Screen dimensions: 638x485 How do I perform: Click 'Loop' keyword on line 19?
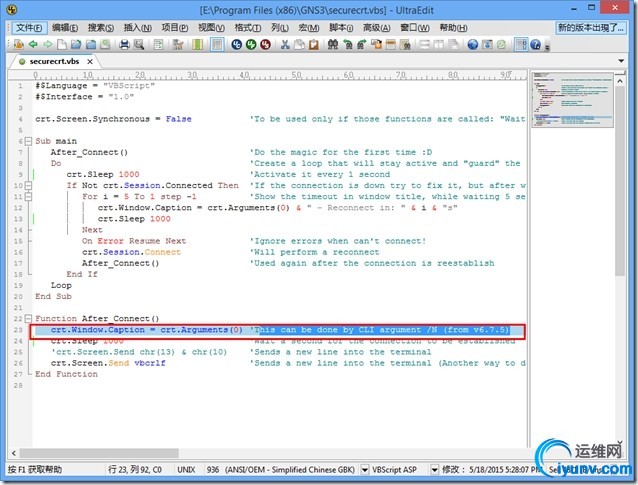(x=61, y=285)
